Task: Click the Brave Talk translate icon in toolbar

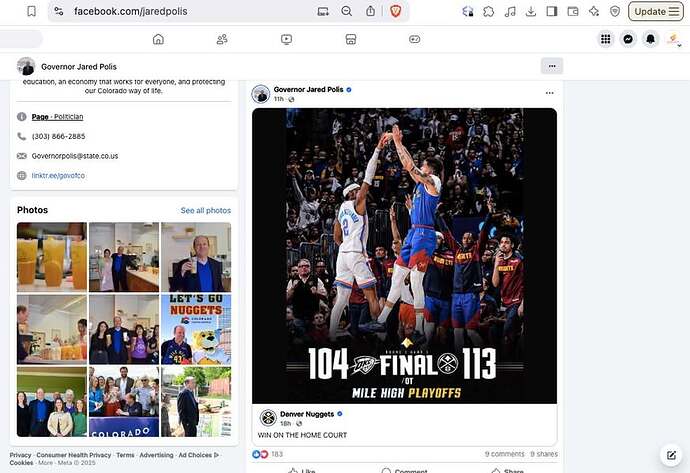Action: coord(467,11)
